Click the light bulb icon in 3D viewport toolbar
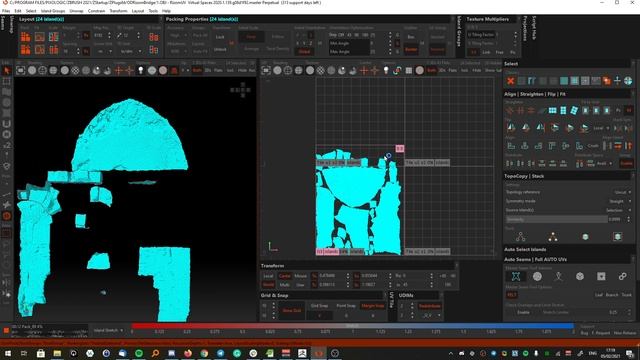This screenshot has height=360, width=640. [x=141, y=71]
